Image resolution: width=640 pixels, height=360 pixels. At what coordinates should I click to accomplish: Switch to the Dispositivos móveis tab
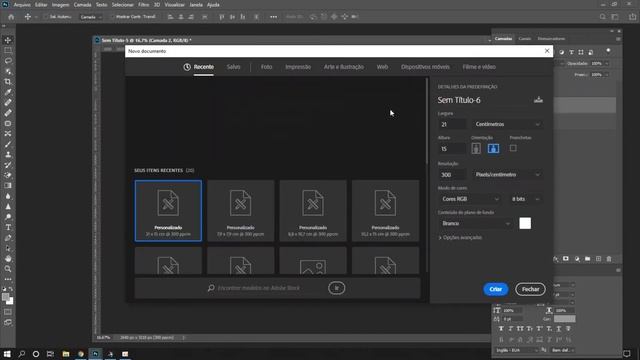(425, 67)
